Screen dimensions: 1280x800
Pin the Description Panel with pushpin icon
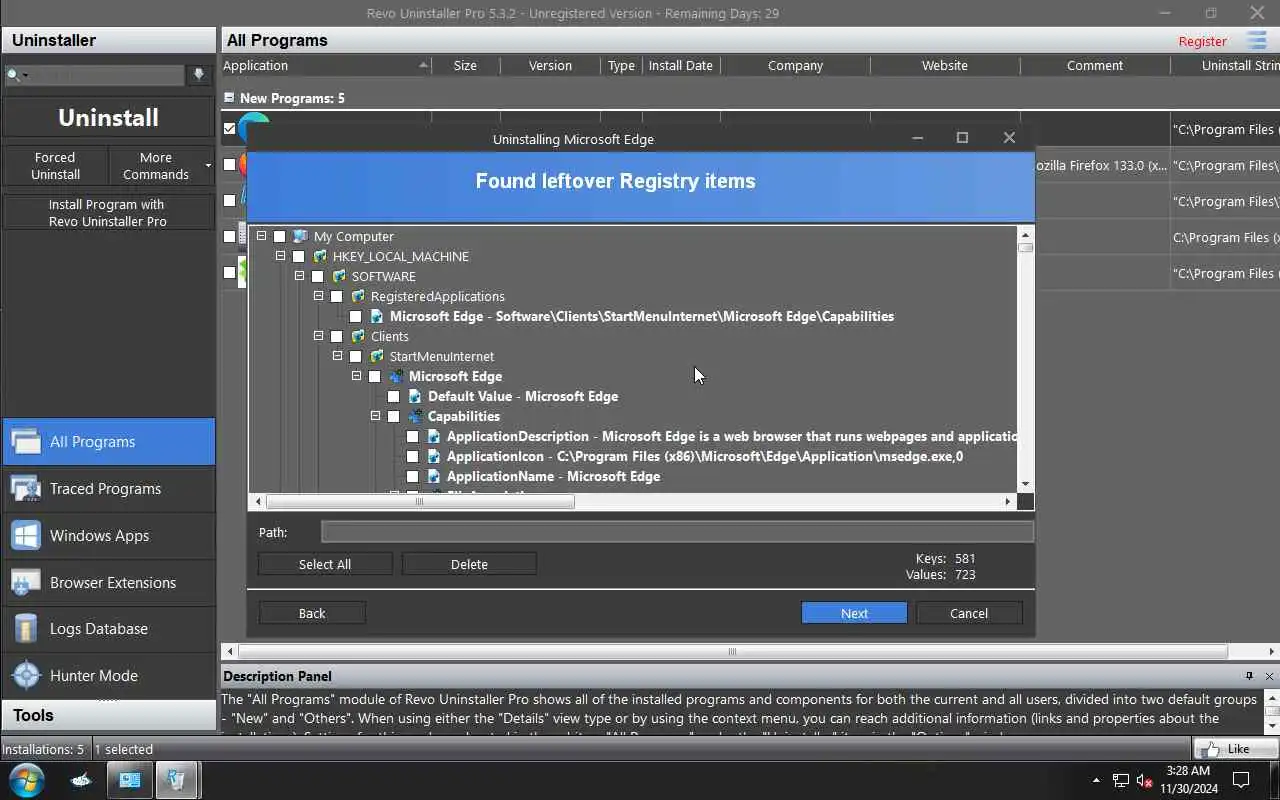[1249, 676]
